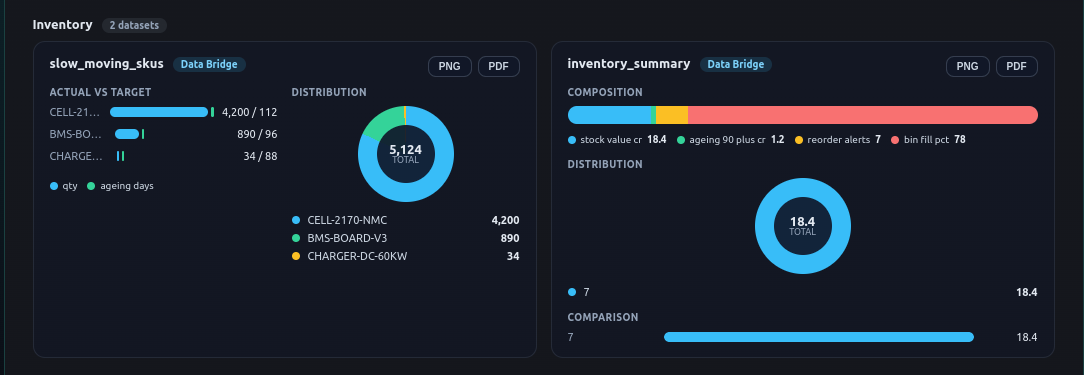Click blue stock value segment of composition bar

pos(609,115)
